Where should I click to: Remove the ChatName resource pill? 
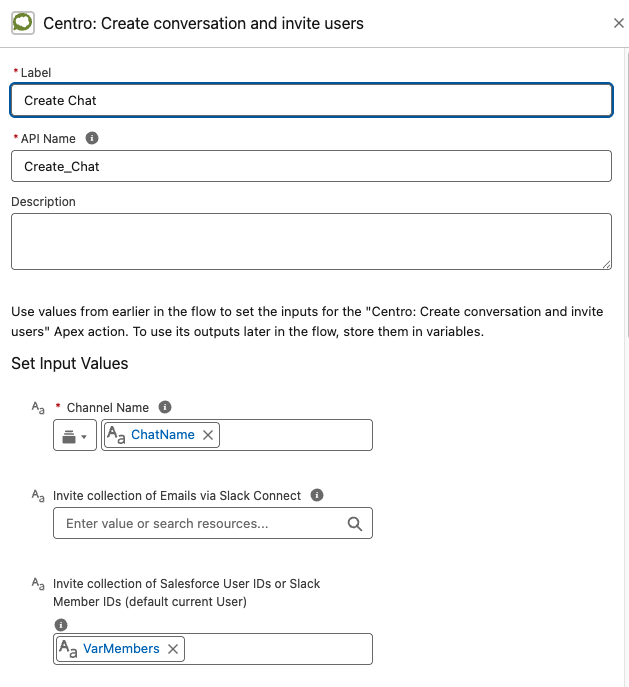[208, 435]
